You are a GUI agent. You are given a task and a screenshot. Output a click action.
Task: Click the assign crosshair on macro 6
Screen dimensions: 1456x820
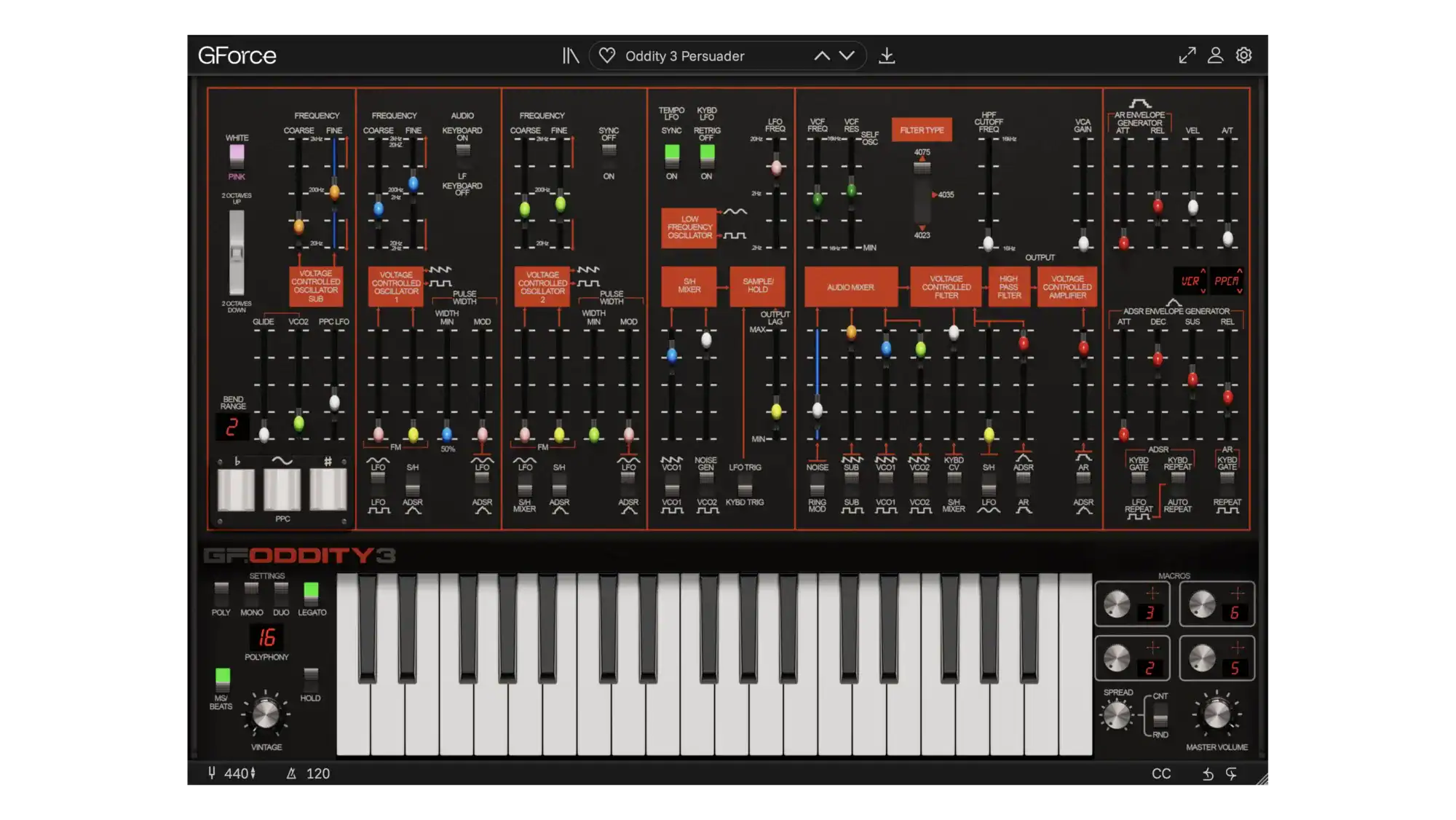click(x=1238, y=594)
